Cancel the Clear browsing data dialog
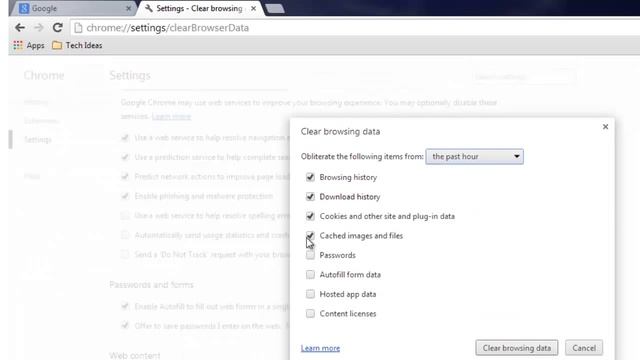640x360 pixels. (584, 348)
